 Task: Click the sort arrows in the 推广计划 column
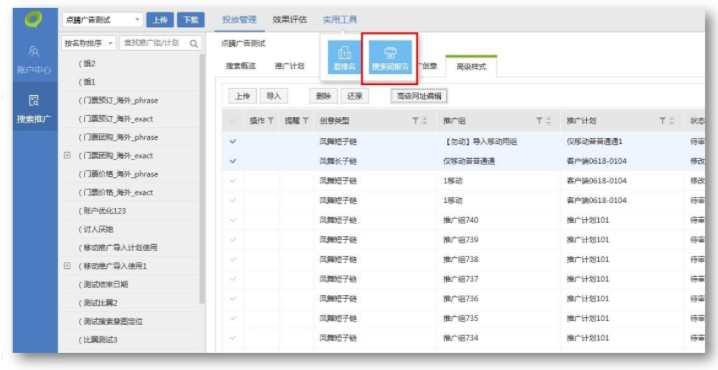(x=671, y=121)
